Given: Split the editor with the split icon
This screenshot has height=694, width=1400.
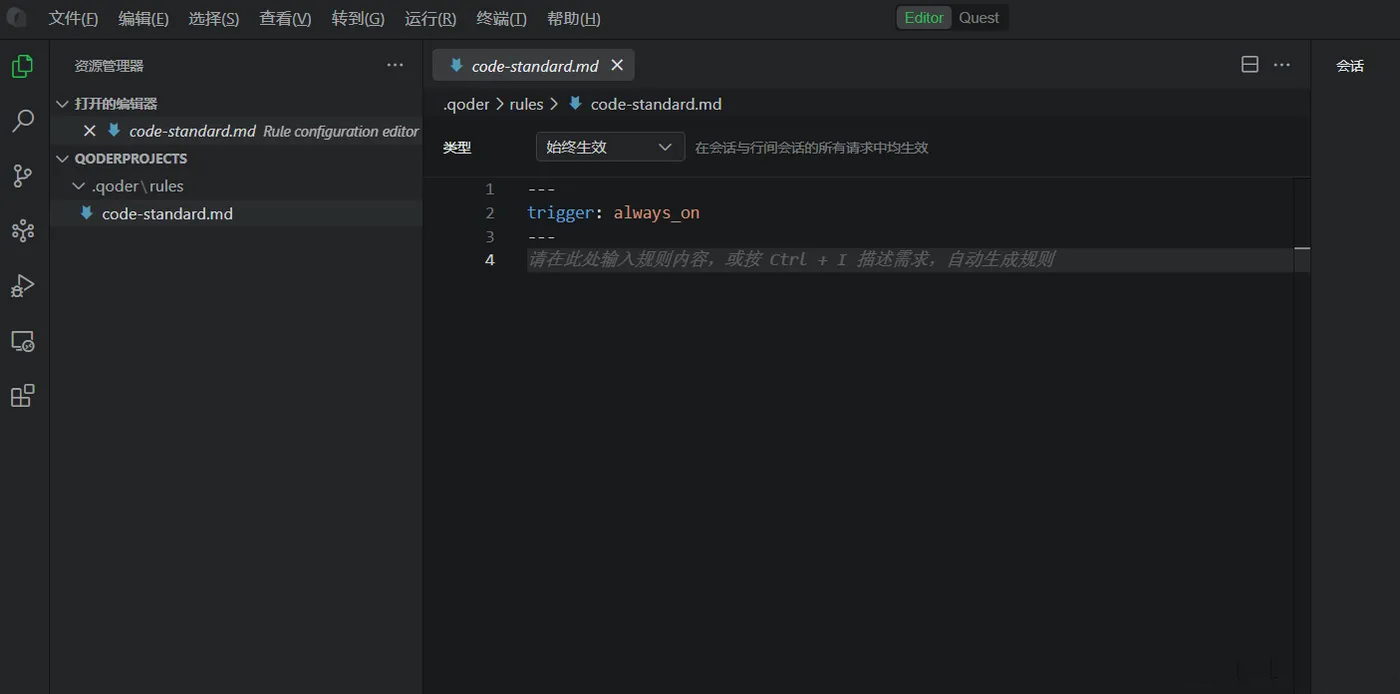Looking at the screenshot, I should tap(1249, 63).
